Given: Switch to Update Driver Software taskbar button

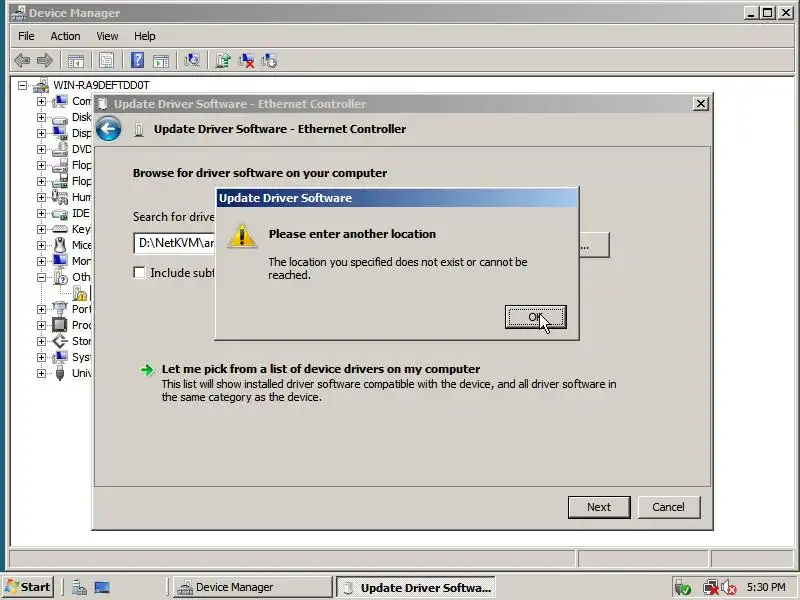Looking at the screenshot, I should point(416,587).
